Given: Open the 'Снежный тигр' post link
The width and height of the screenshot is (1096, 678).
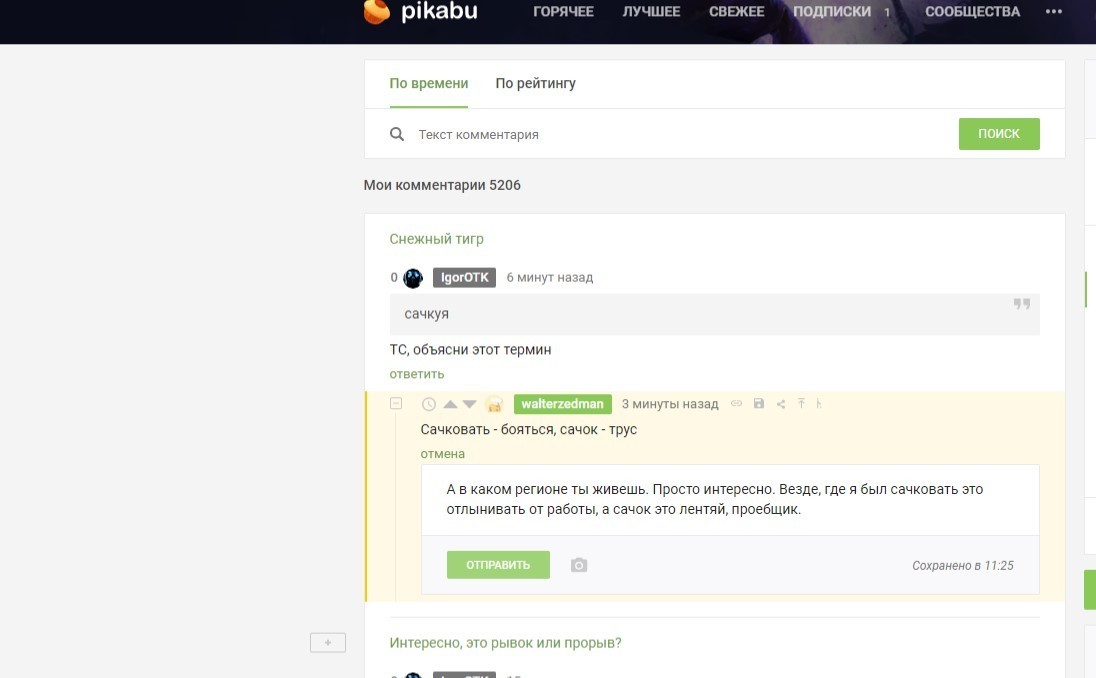Looking at the screenshot, I should tap(436, 239).
